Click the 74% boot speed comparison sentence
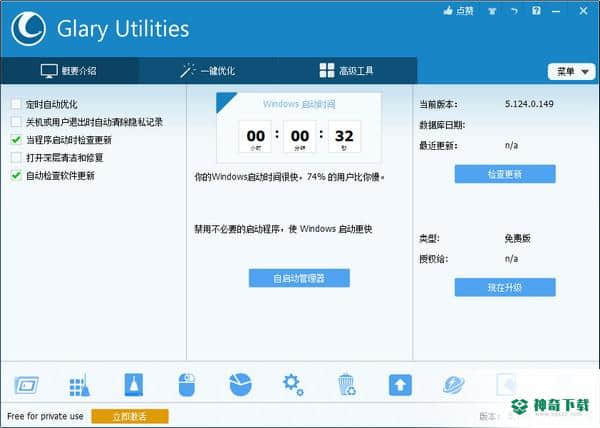The height and width of the screenshot is (428, 600). pyautogui.click(x=289, y=177)
